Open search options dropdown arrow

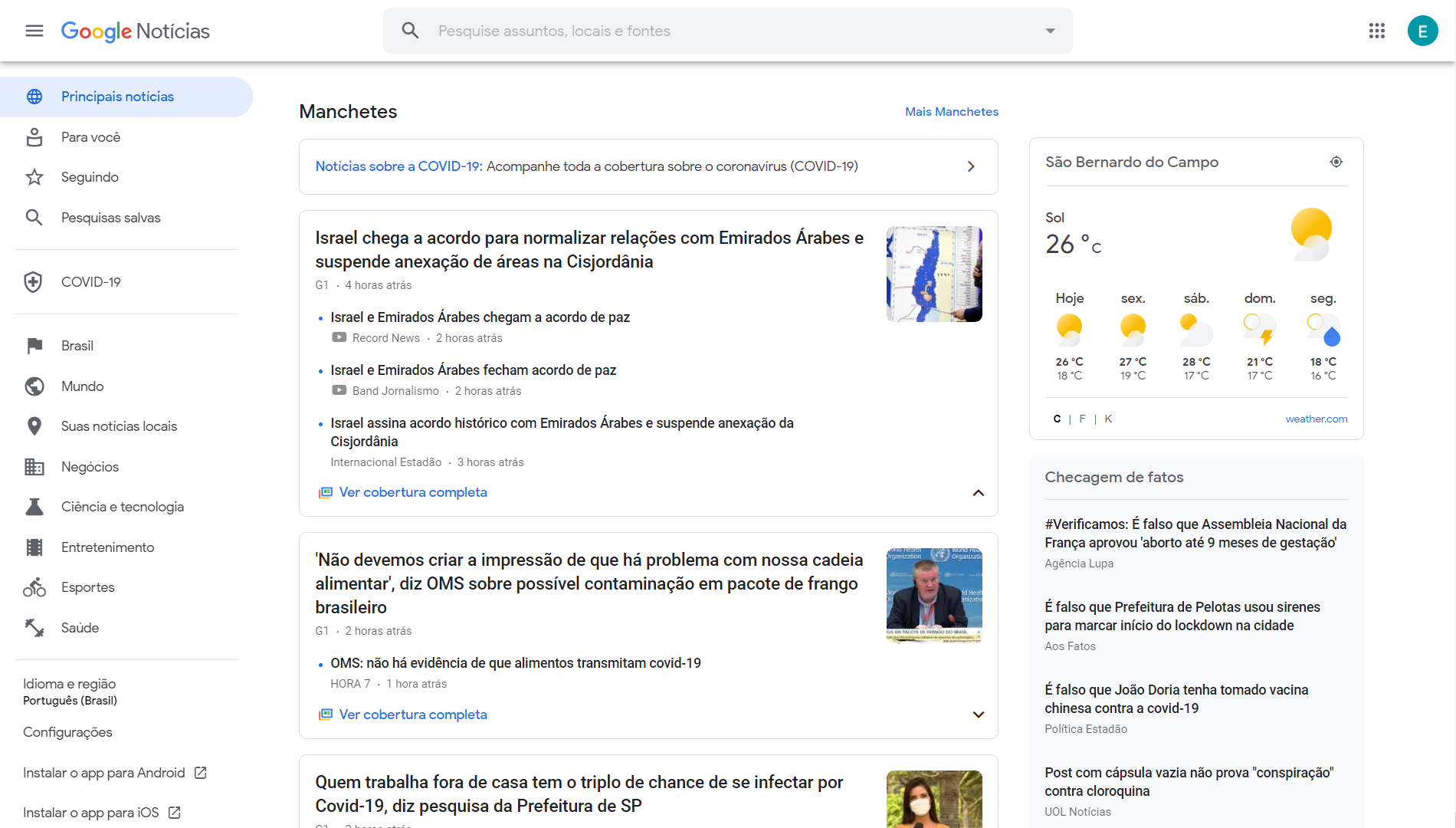click(x=1050, y=31)
